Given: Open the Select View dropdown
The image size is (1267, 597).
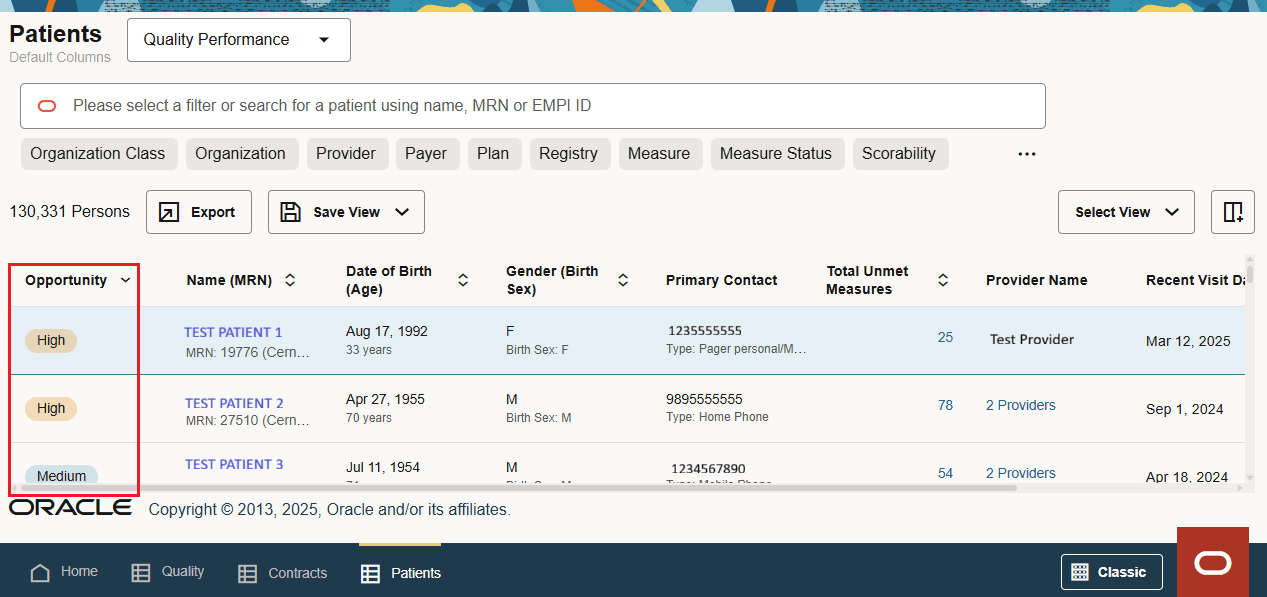Looking at the screenshot, I should point(1125,212).
